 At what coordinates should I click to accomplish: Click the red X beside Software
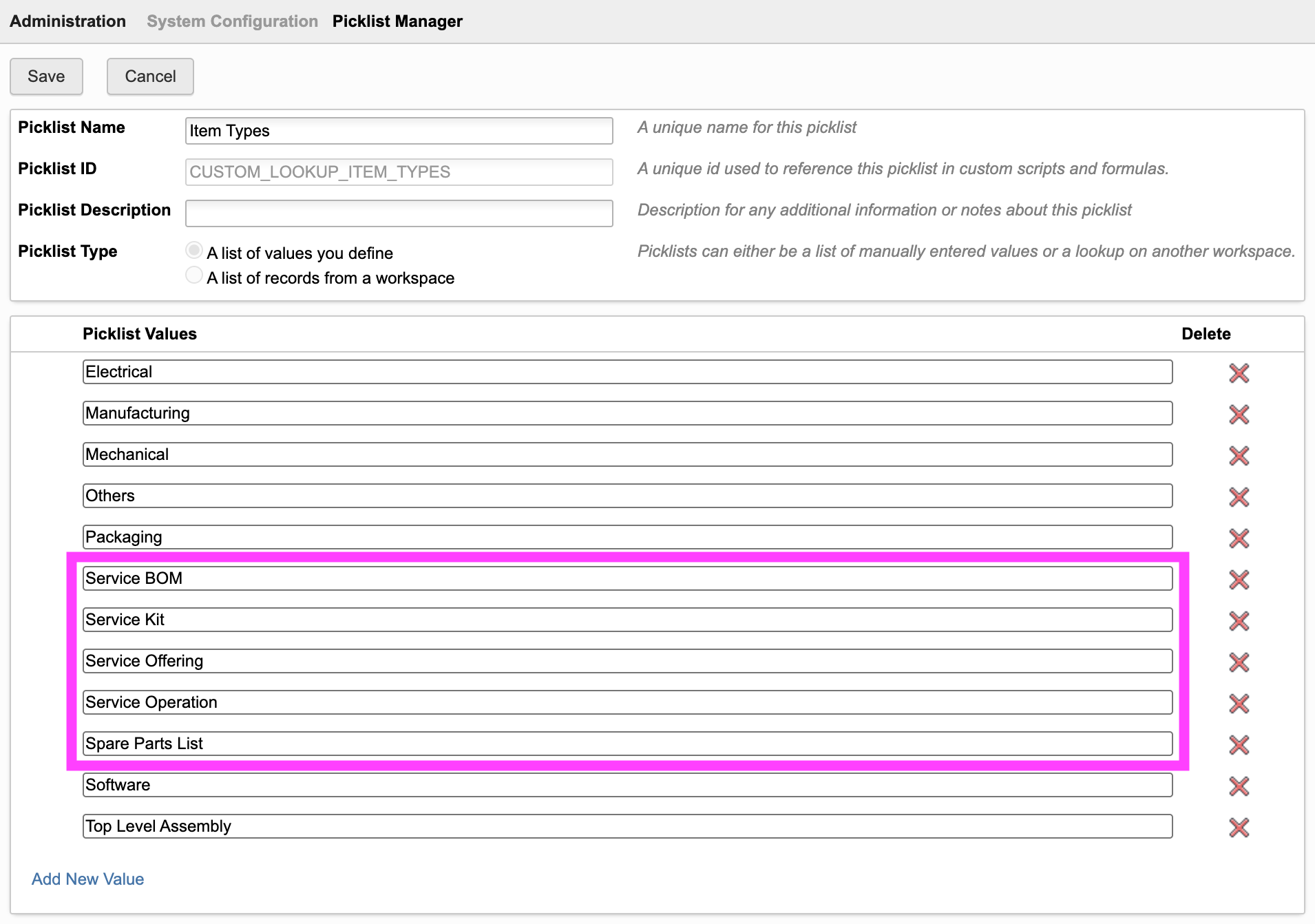pos(1239,786)
